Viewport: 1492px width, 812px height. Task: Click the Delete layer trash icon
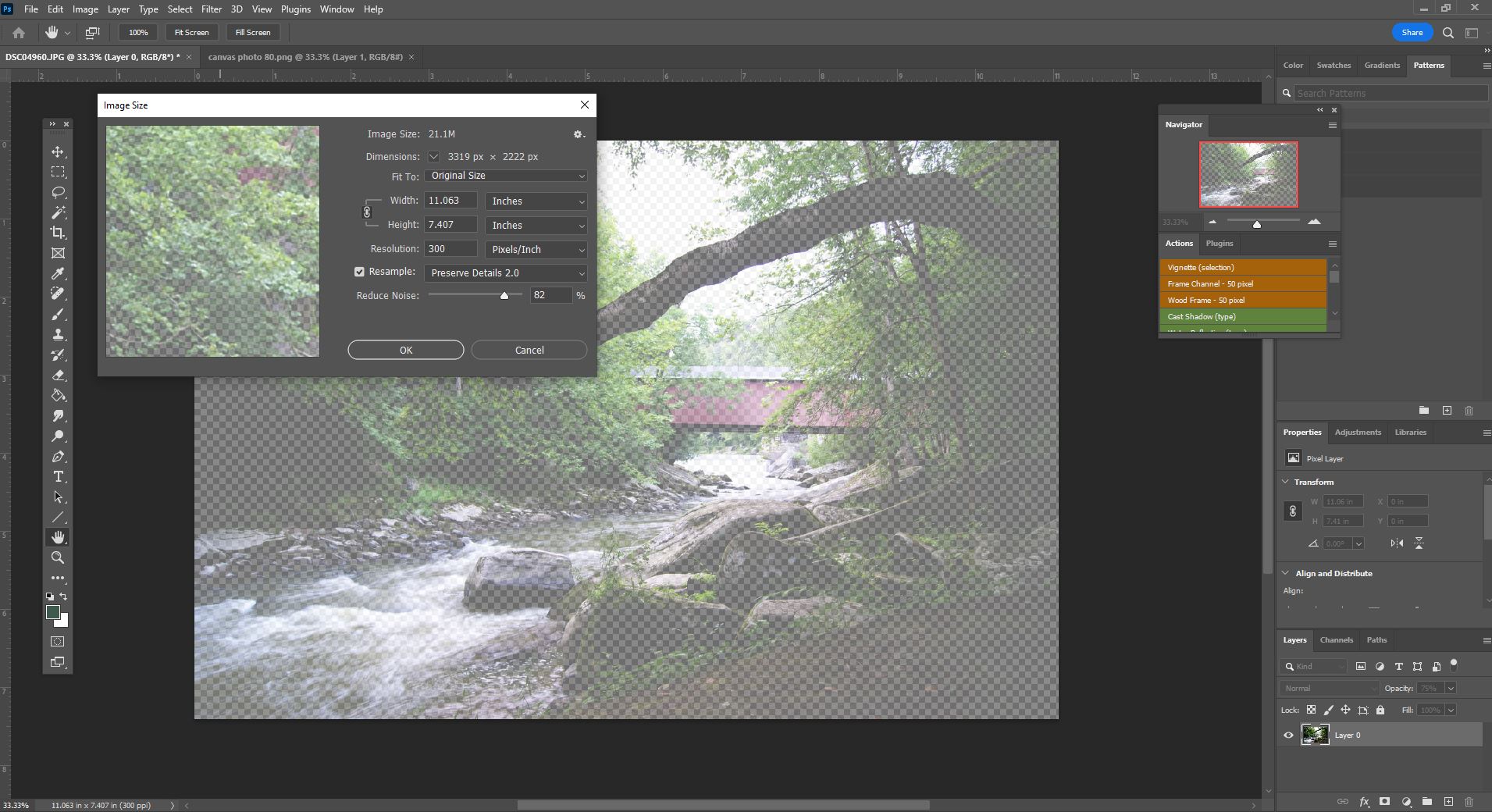coord(1470,802)
